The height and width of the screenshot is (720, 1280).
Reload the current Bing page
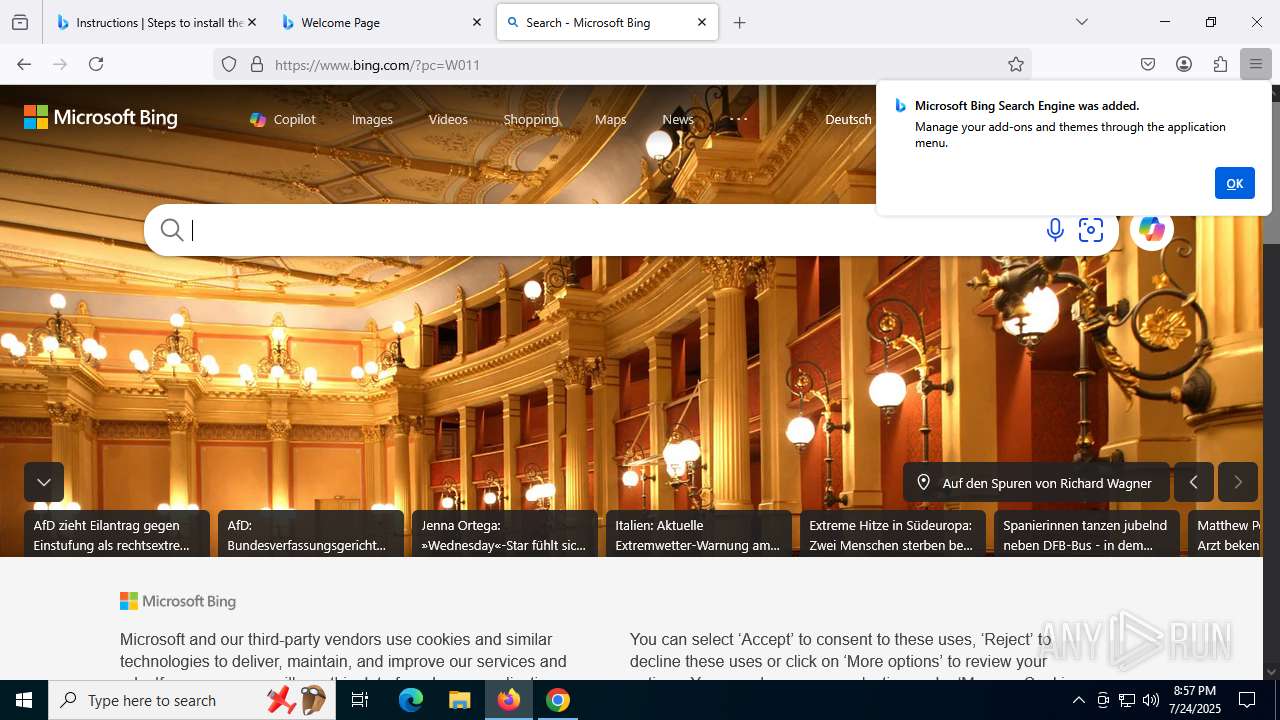pos(96,64)
